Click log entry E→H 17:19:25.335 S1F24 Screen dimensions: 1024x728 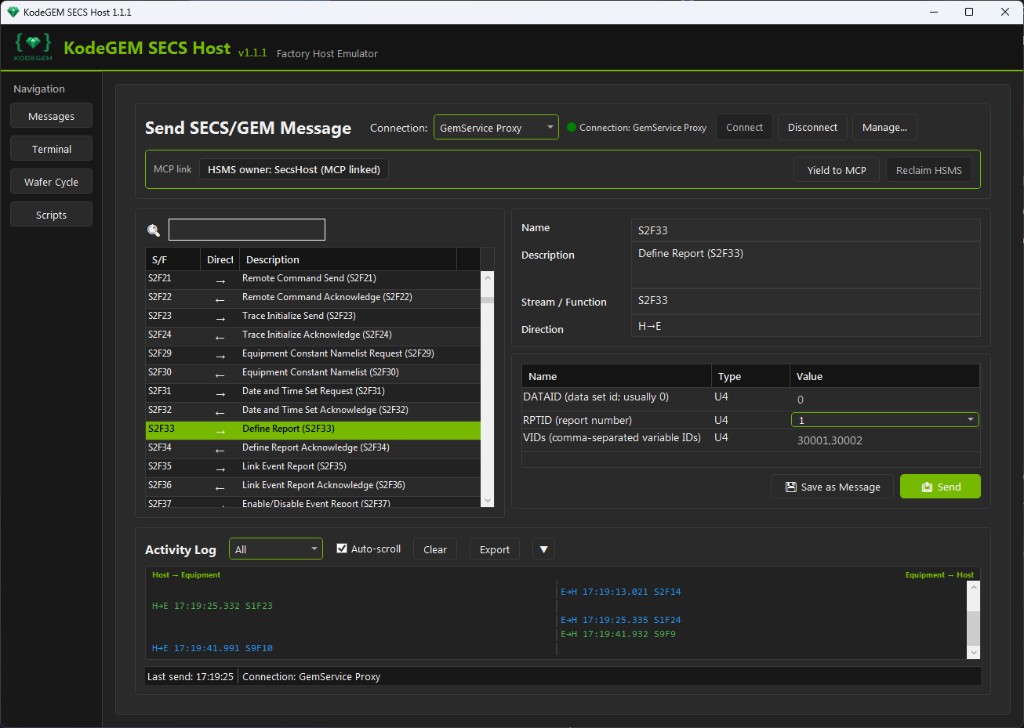620,620
